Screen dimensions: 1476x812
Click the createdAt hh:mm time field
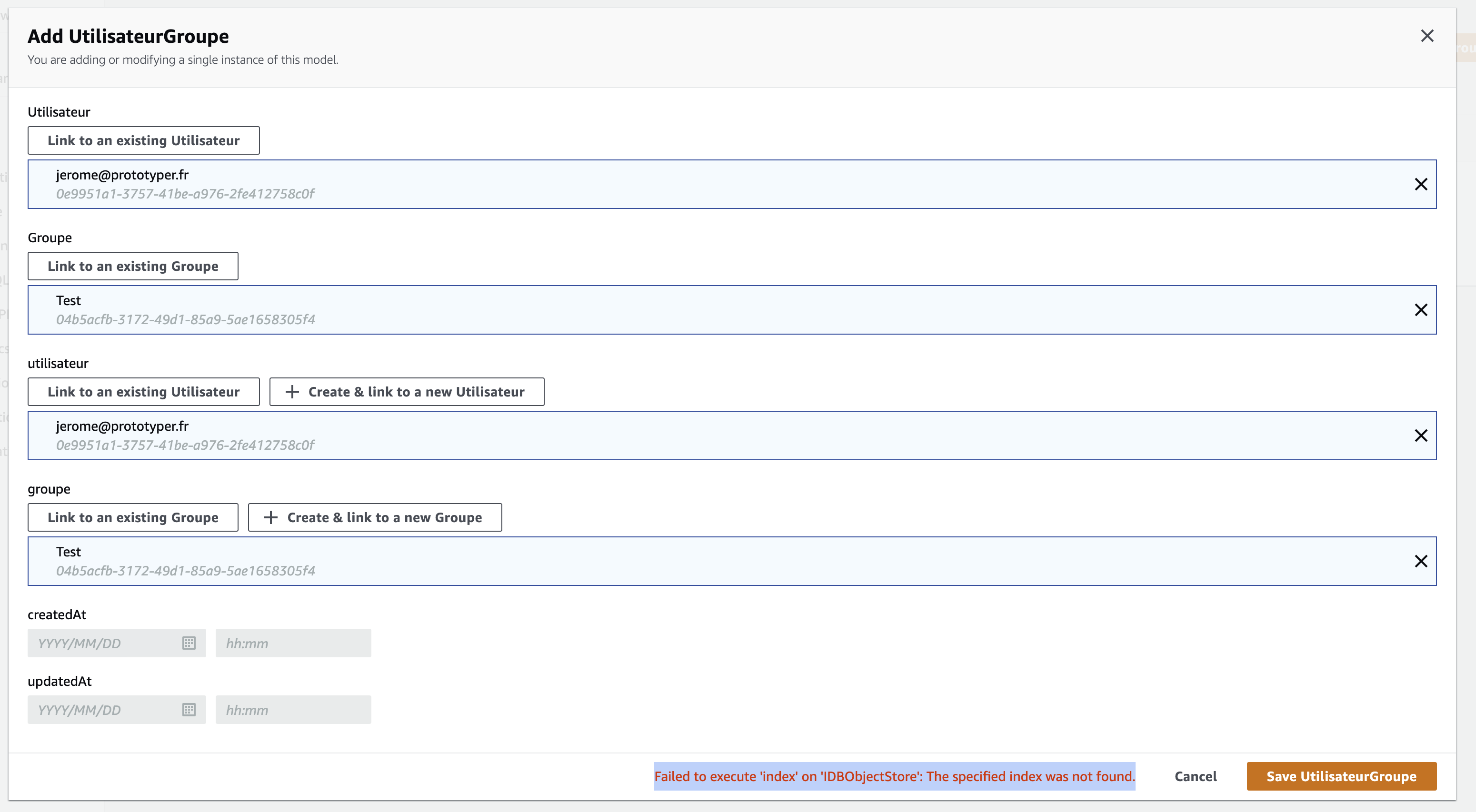click(x=293, y=643)
